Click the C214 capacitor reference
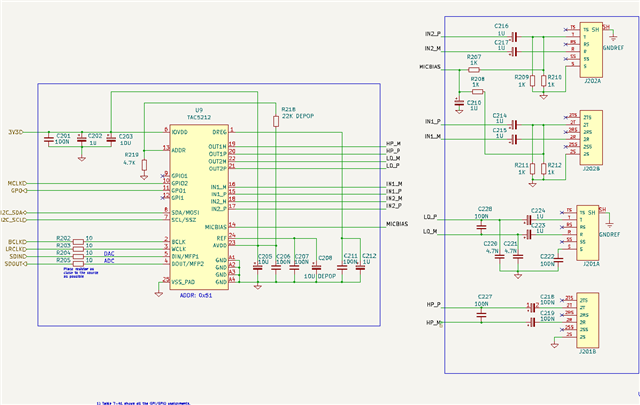The image size is (640, 405). point(500,116)
